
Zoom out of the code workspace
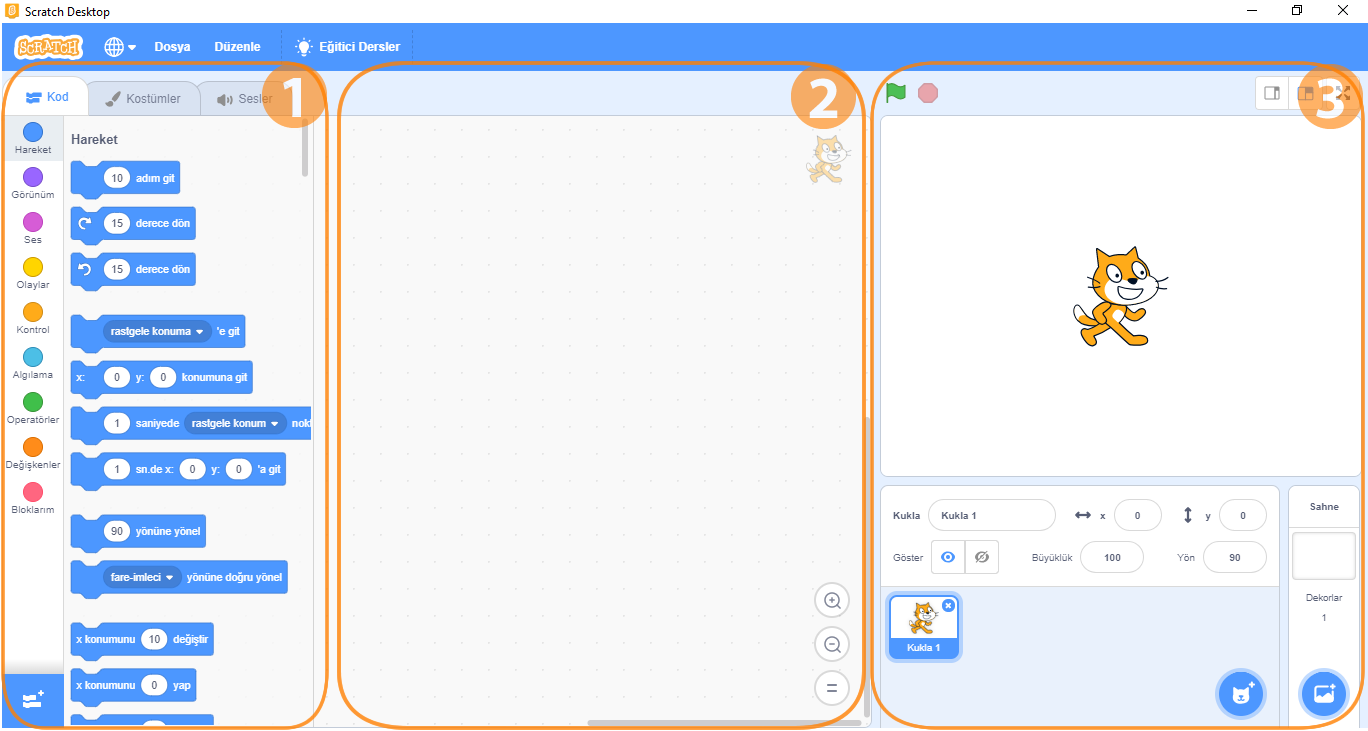[x=831, y=645]
